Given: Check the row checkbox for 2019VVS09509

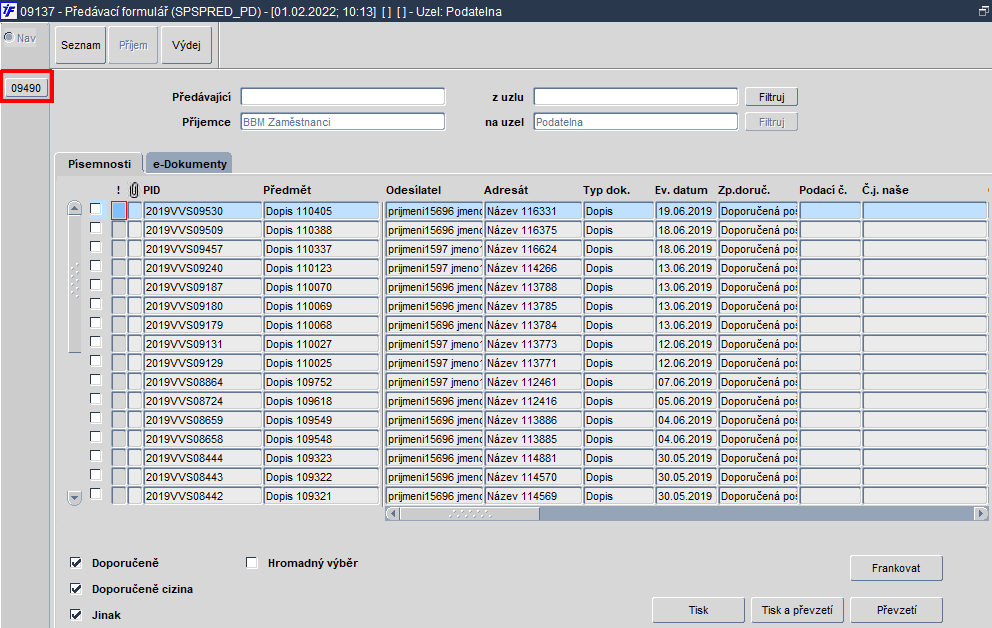Looking at the screenshot, I should click(x=96, y=228).
